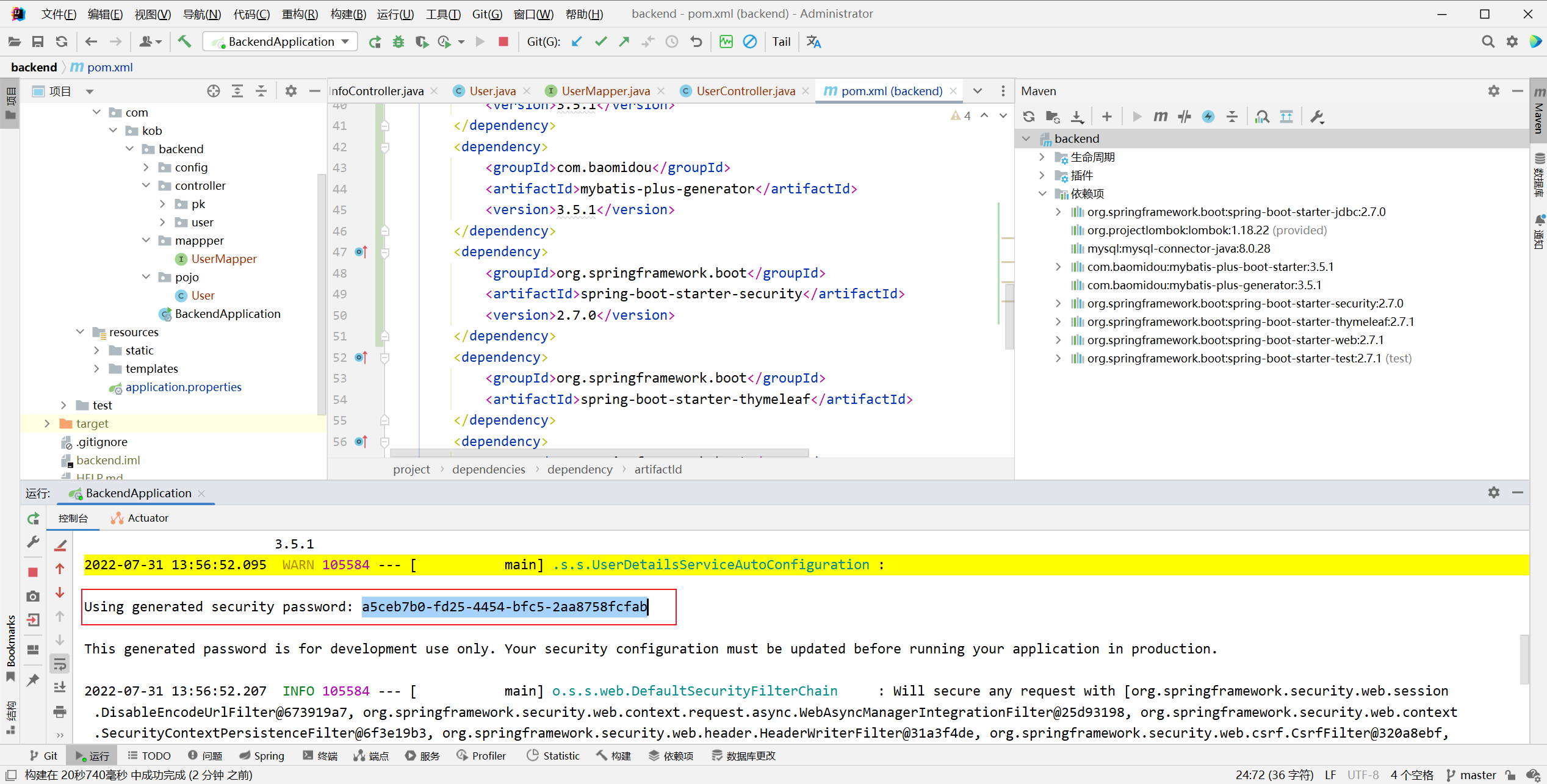Select application.properties in project tree
The height and width of the screenshot is (784, 1547).
click(x=183, y=387)
